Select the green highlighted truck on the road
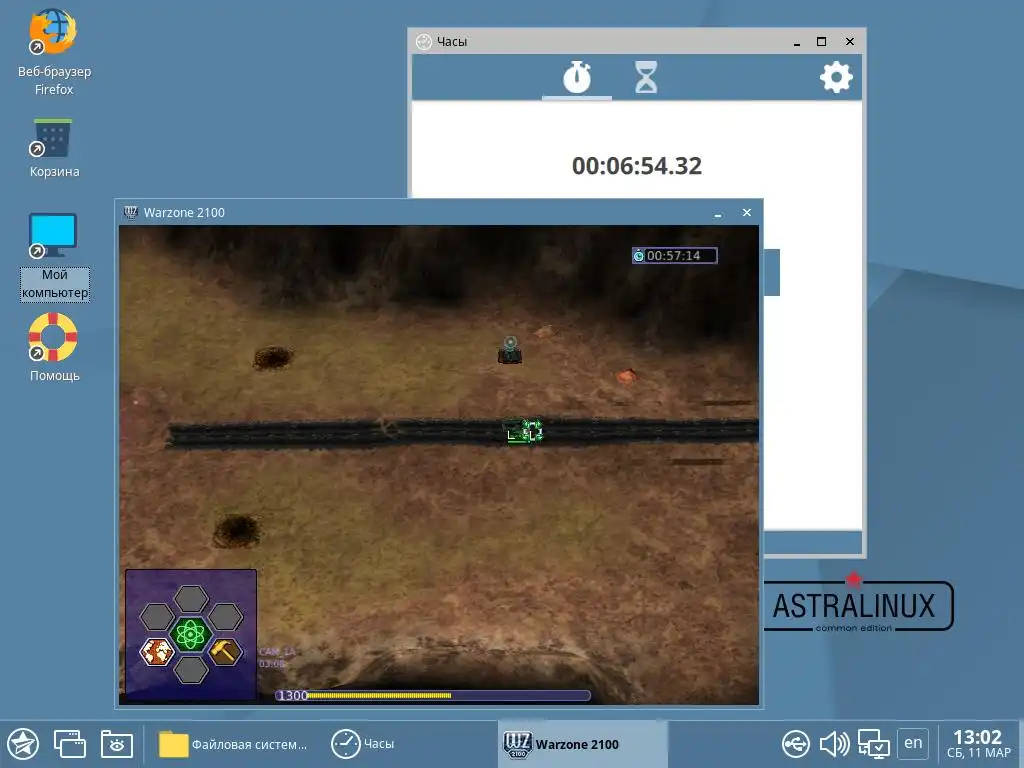This screenshot has width=1024, height=768. pyautogui.click(x=523, y=432)
